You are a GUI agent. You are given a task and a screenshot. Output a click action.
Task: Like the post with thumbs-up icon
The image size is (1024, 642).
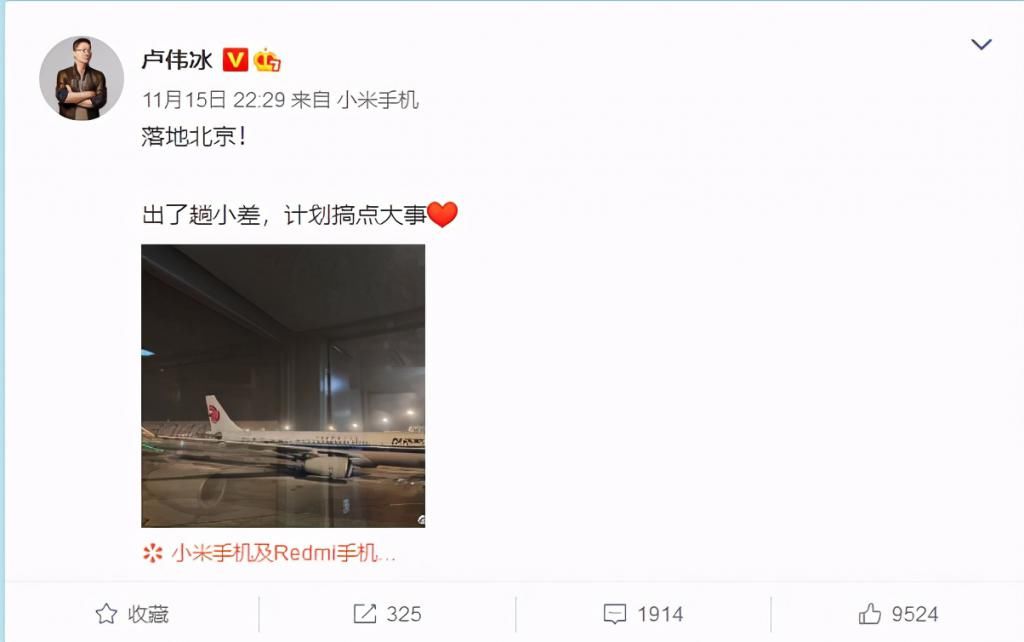869,614
